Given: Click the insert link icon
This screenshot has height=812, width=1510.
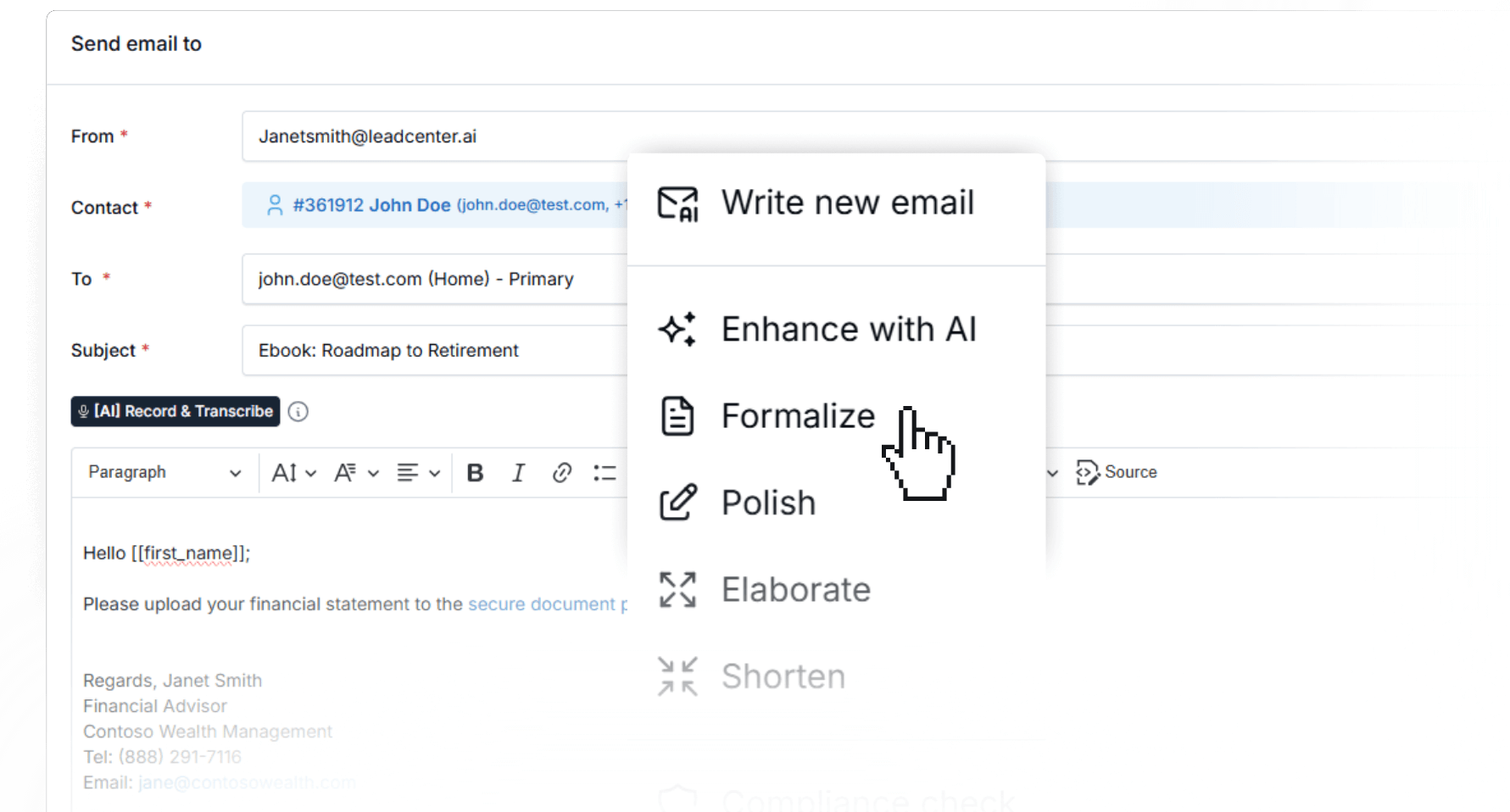Looking at the screenshot, I should point(561,473).
